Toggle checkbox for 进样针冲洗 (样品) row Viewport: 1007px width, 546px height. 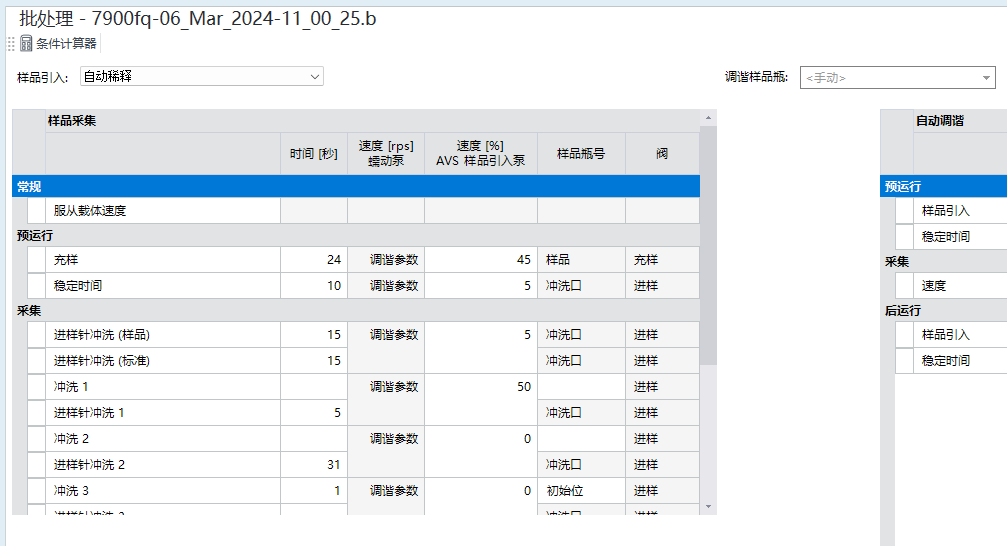[37, 335]
